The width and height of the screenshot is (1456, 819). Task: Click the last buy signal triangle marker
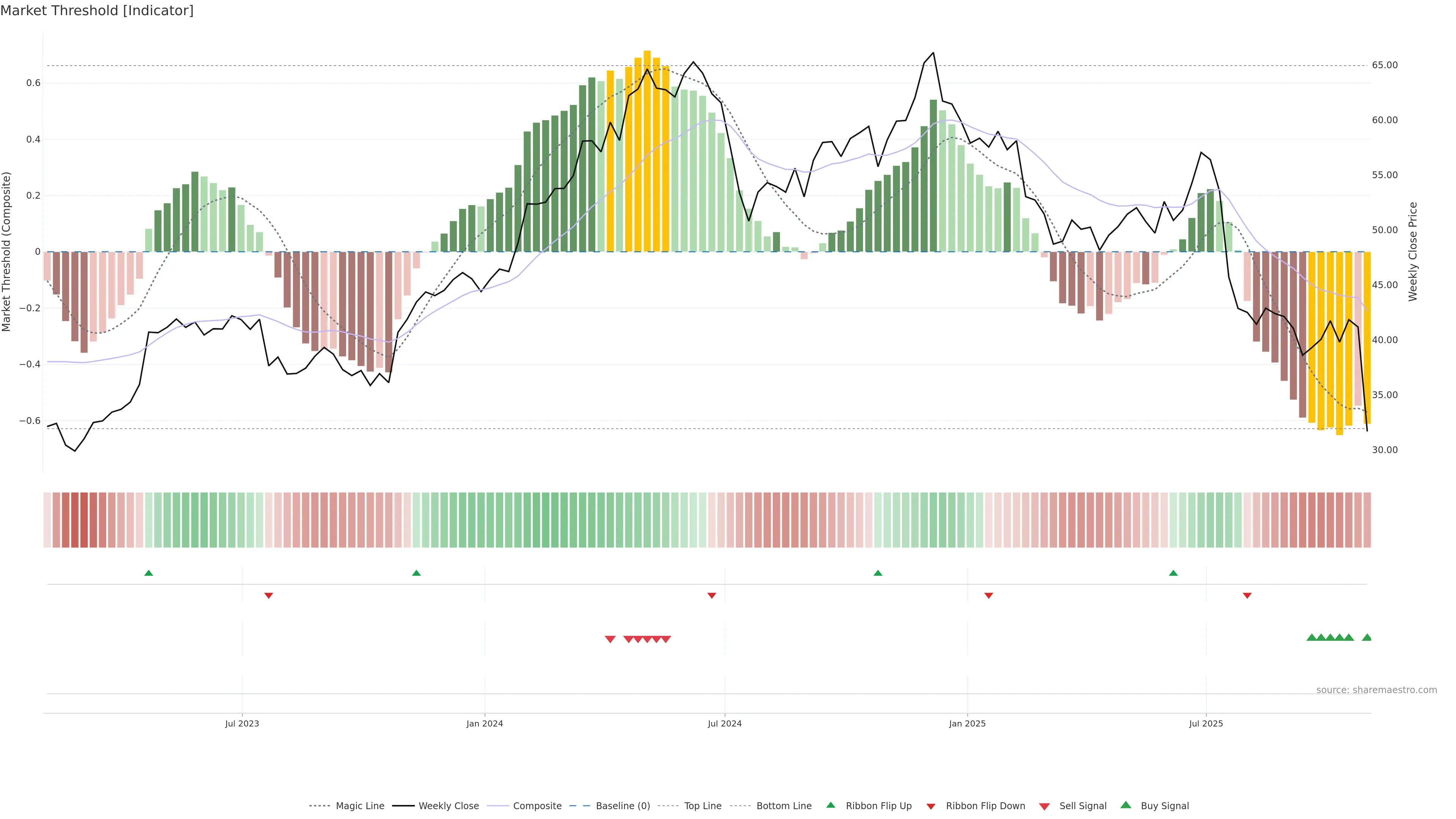(x=1367, y=637)
